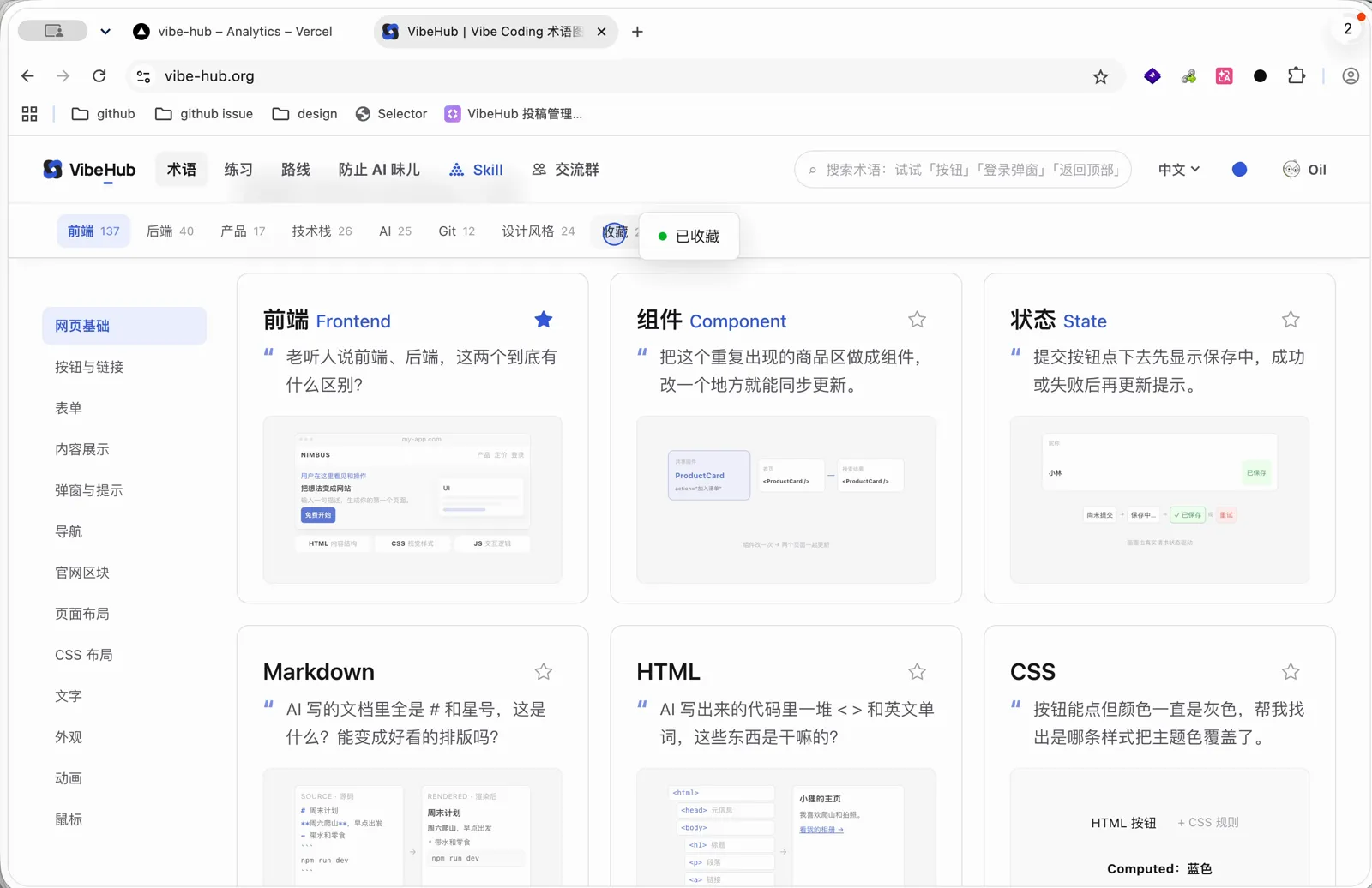The image size is (1372, 888).
Task: Click the browser forward arrow
Action: pyautogui.click(x=63, y=76)
